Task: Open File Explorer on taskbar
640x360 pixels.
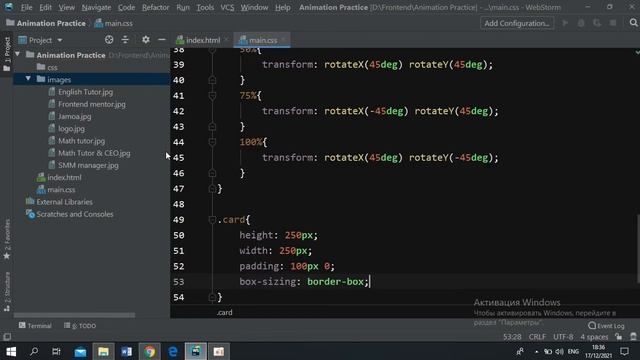Action: (x=103, y=351)
